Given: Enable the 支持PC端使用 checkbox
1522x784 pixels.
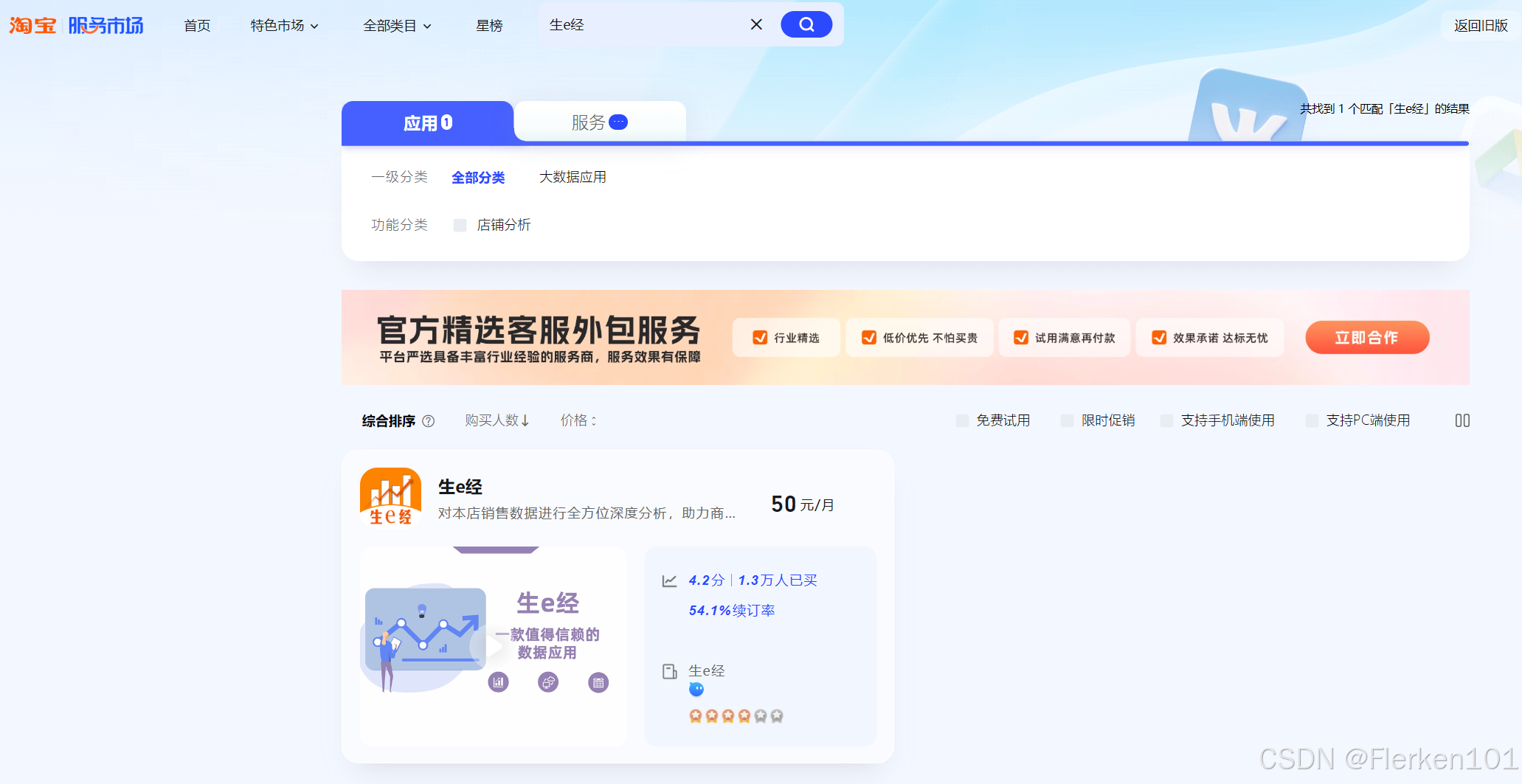Looking at the screenshot, I should (1312, 420).
